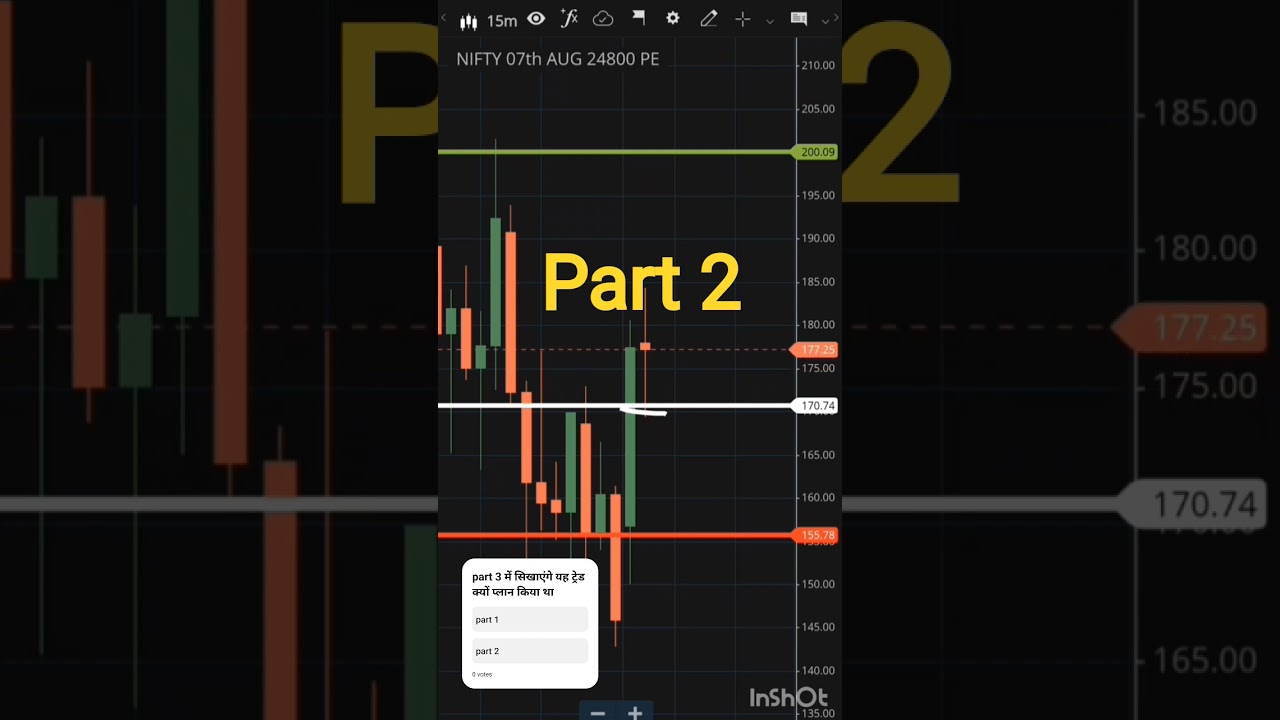Click the 165.00 price axis value

pyautogui.click(x=817, y=455)
